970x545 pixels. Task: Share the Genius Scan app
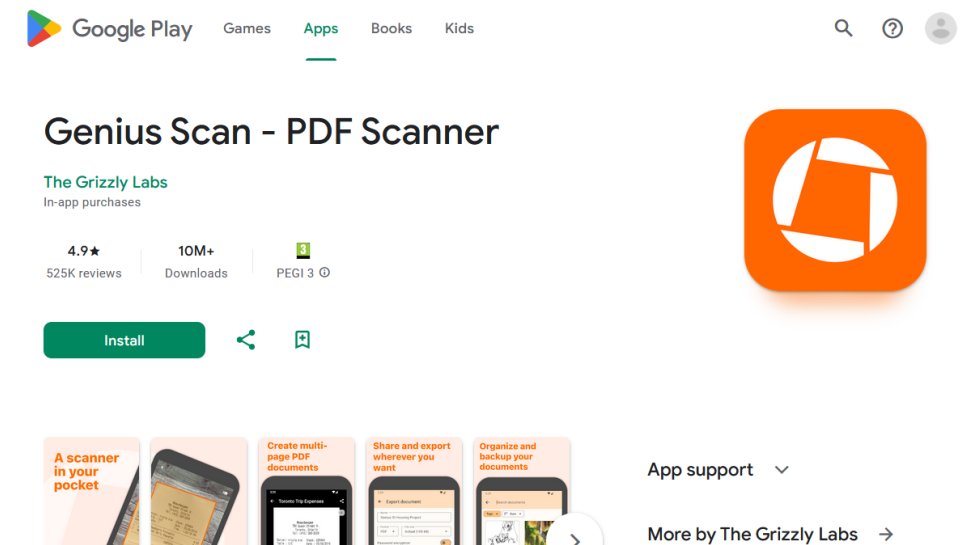tap(246, 340)
